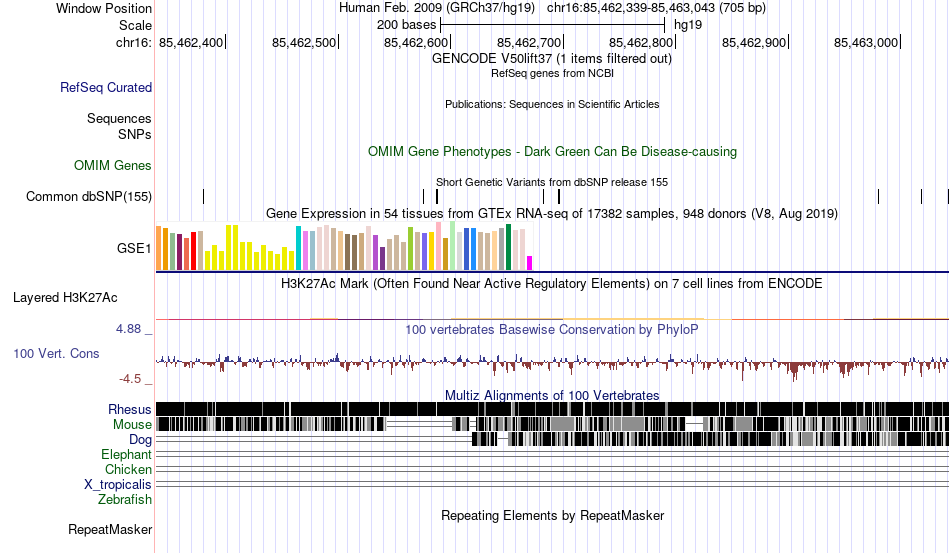Click Publications: Sequences in Scientific Articles title
Image resolution: width=950 pixels, height=553 pixels.
[x=552, y=104]
